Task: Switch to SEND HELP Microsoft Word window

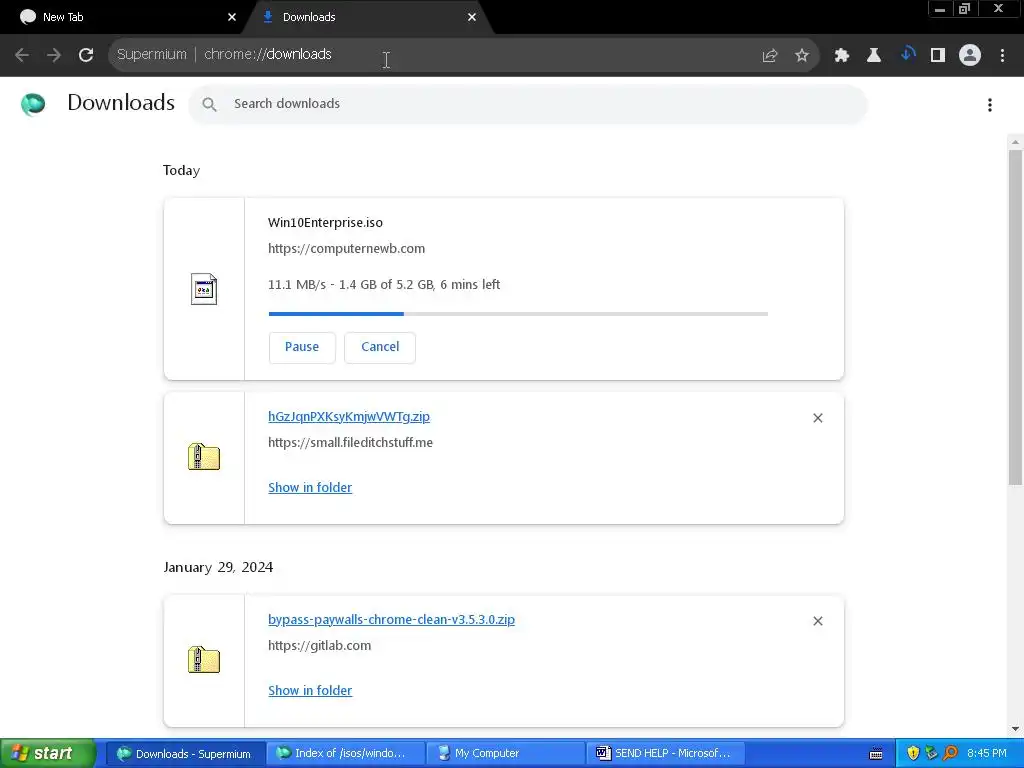Action: tap(665, 754)
